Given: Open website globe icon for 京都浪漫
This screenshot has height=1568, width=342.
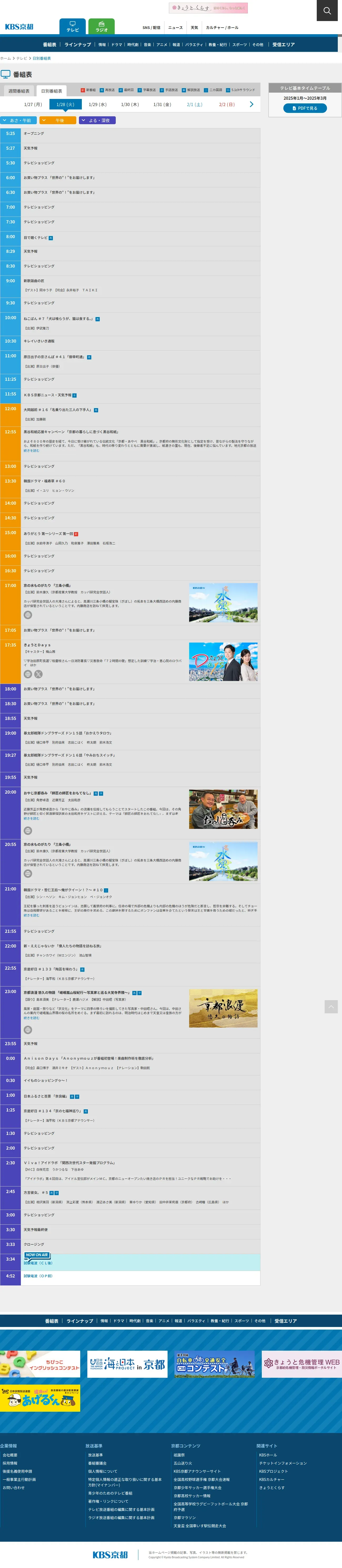Looking at the screenshot, I should [27, 1030].
